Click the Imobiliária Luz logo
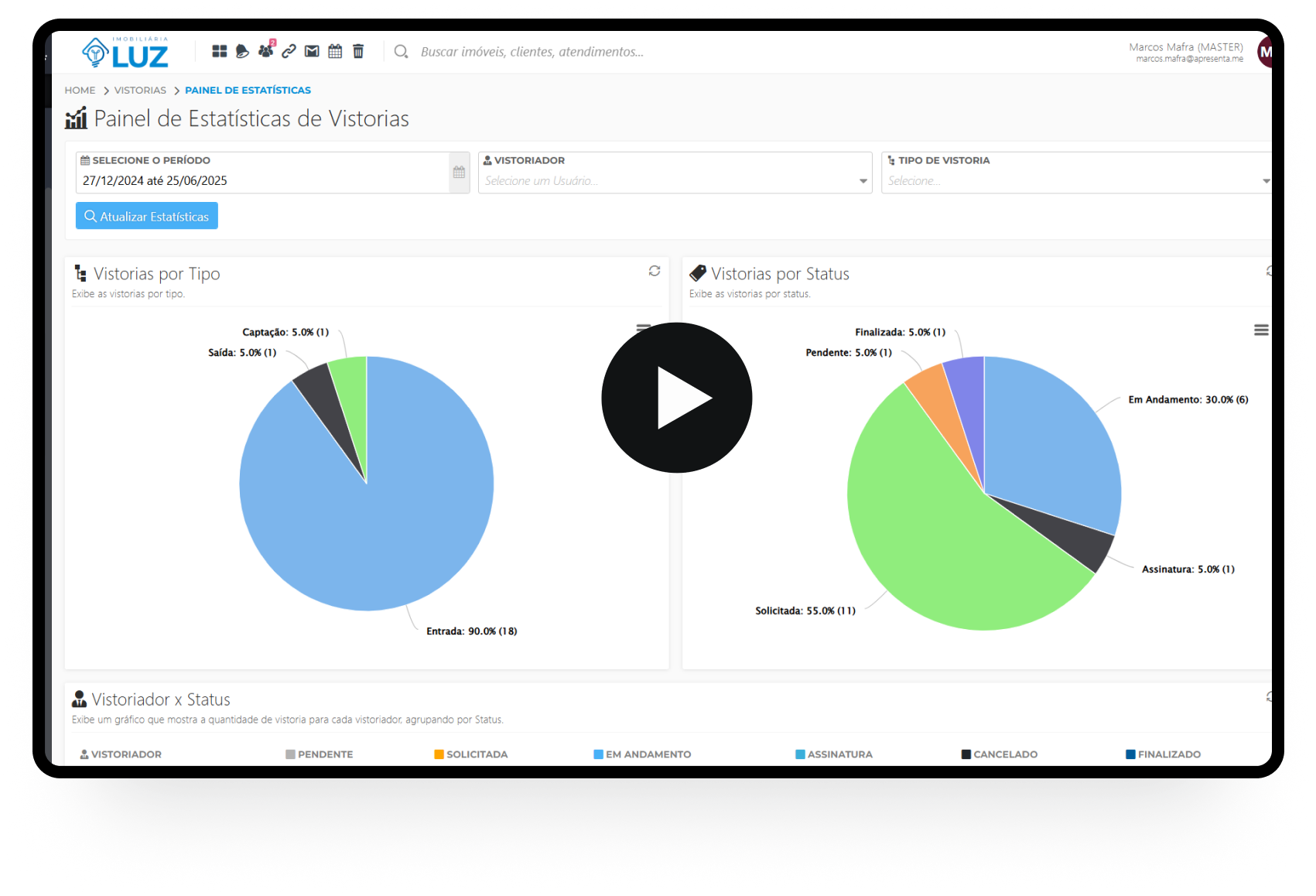Screen dimensions: 1316x896 [125, 53]
